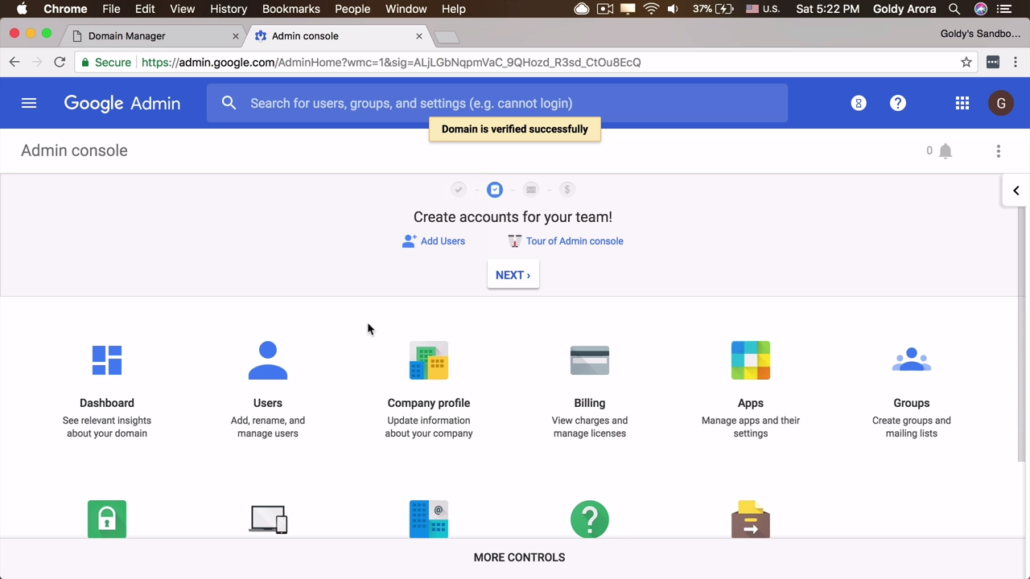Open the Billing card icon
Viewport: 1030px width, 579px height.
[589, 360]
